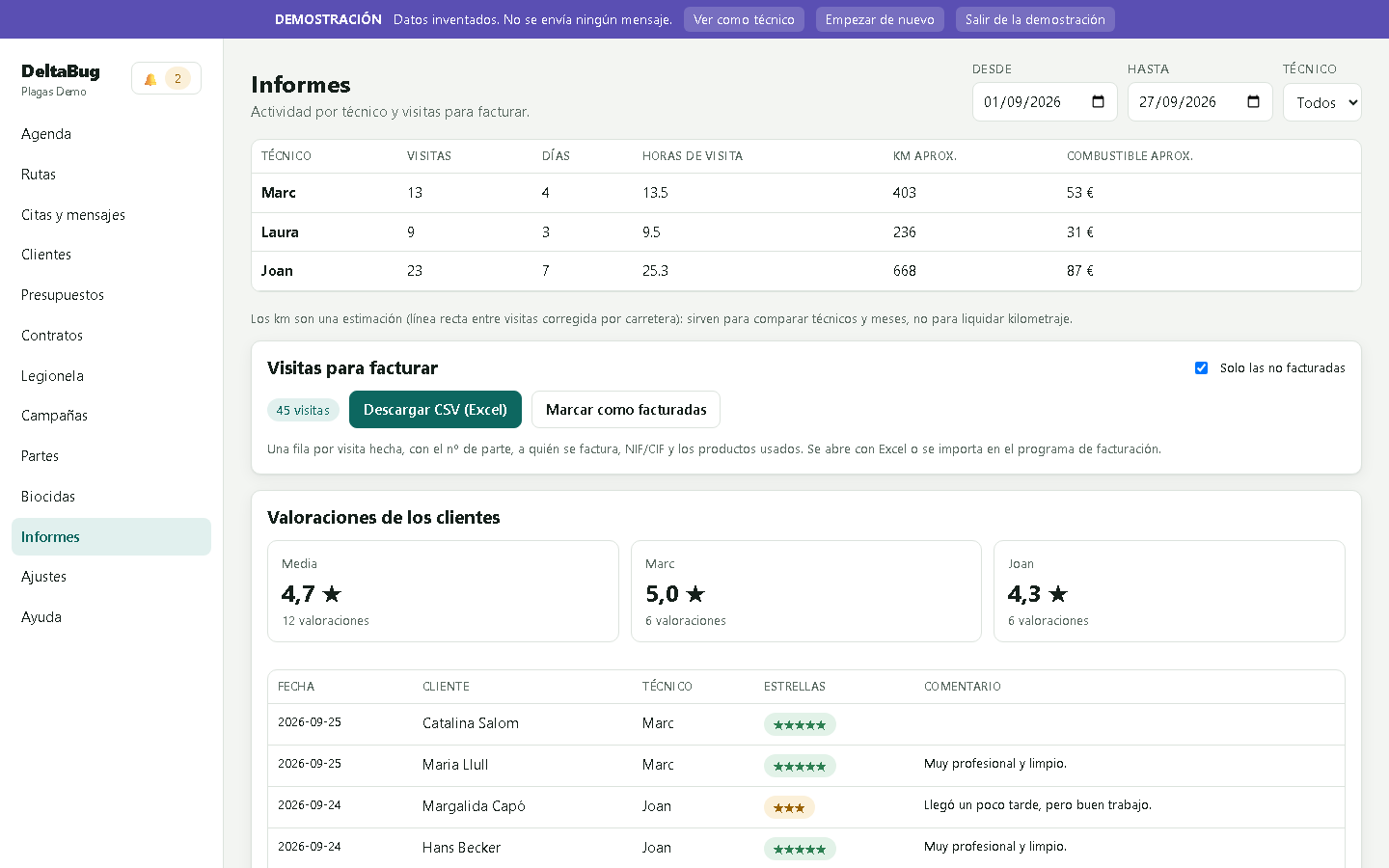Viewport: 1389px width, 868px height.
Task: Click the '45 visitas' badge
Action: pyautogui.click(x=303, y=410)
